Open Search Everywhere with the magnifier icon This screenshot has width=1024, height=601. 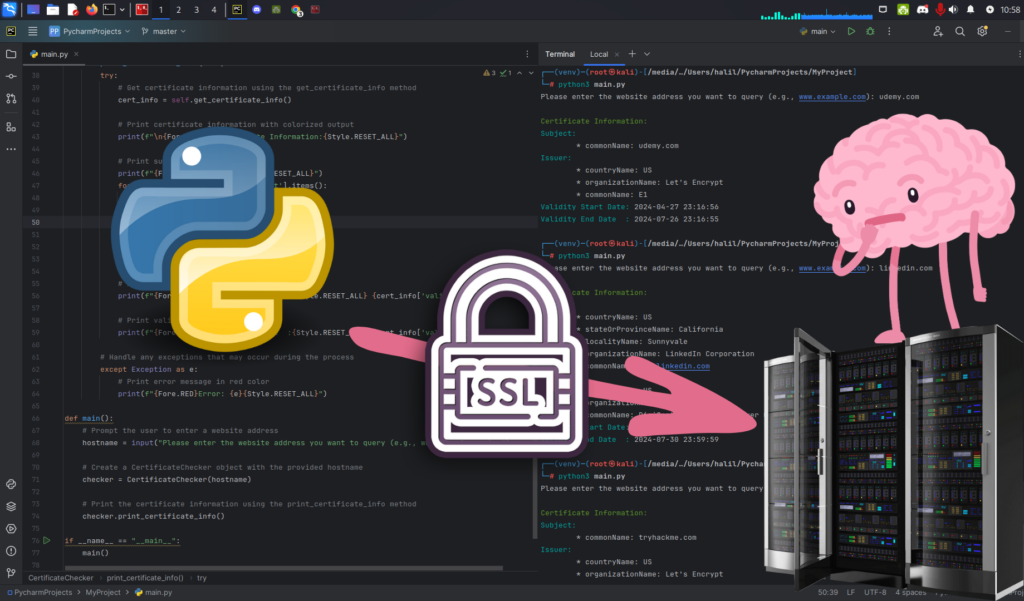(x=959, y=31)
